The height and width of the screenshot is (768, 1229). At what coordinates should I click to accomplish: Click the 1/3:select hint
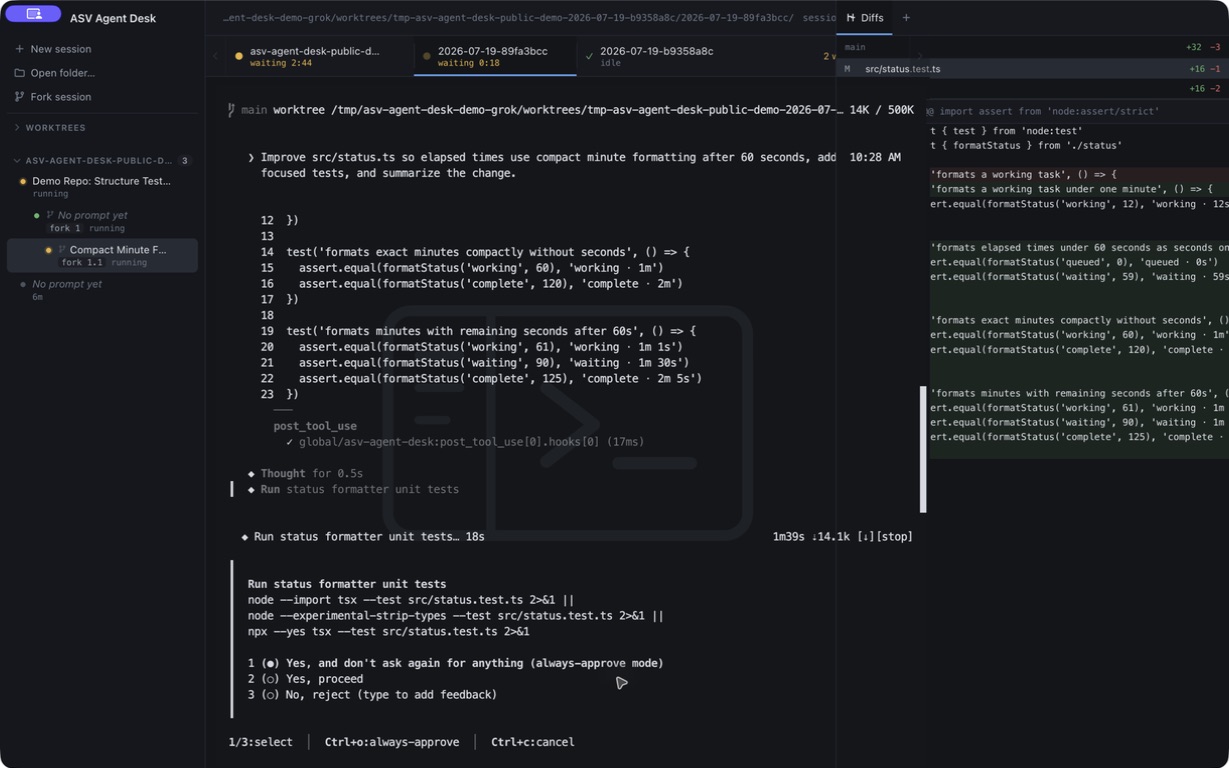(261, 742)
